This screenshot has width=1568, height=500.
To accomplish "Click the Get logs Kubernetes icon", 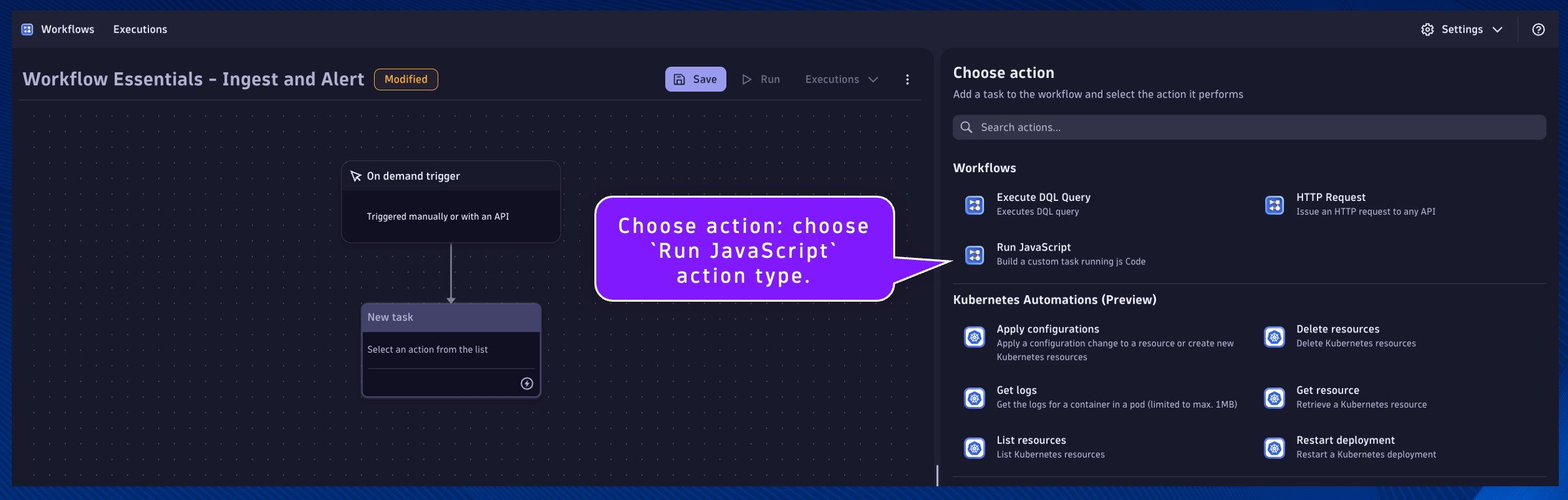I will 974,398.
